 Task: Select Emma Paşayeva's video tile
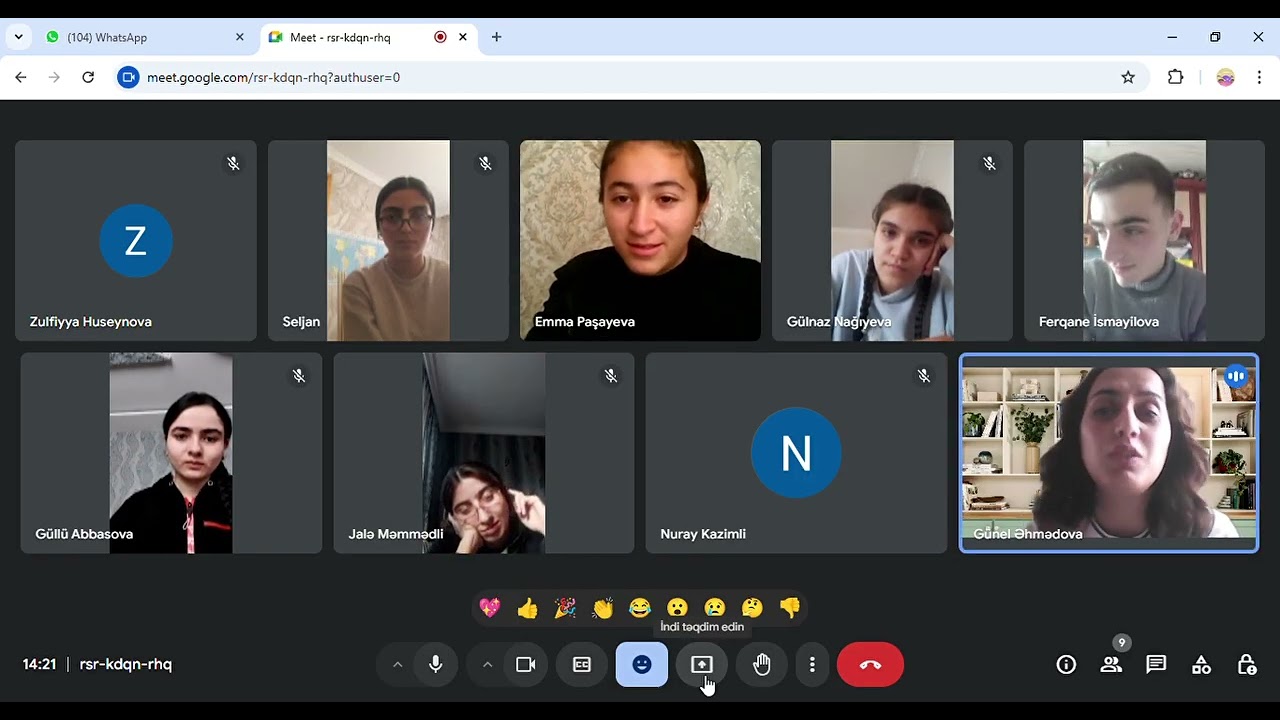coord(640,240)
